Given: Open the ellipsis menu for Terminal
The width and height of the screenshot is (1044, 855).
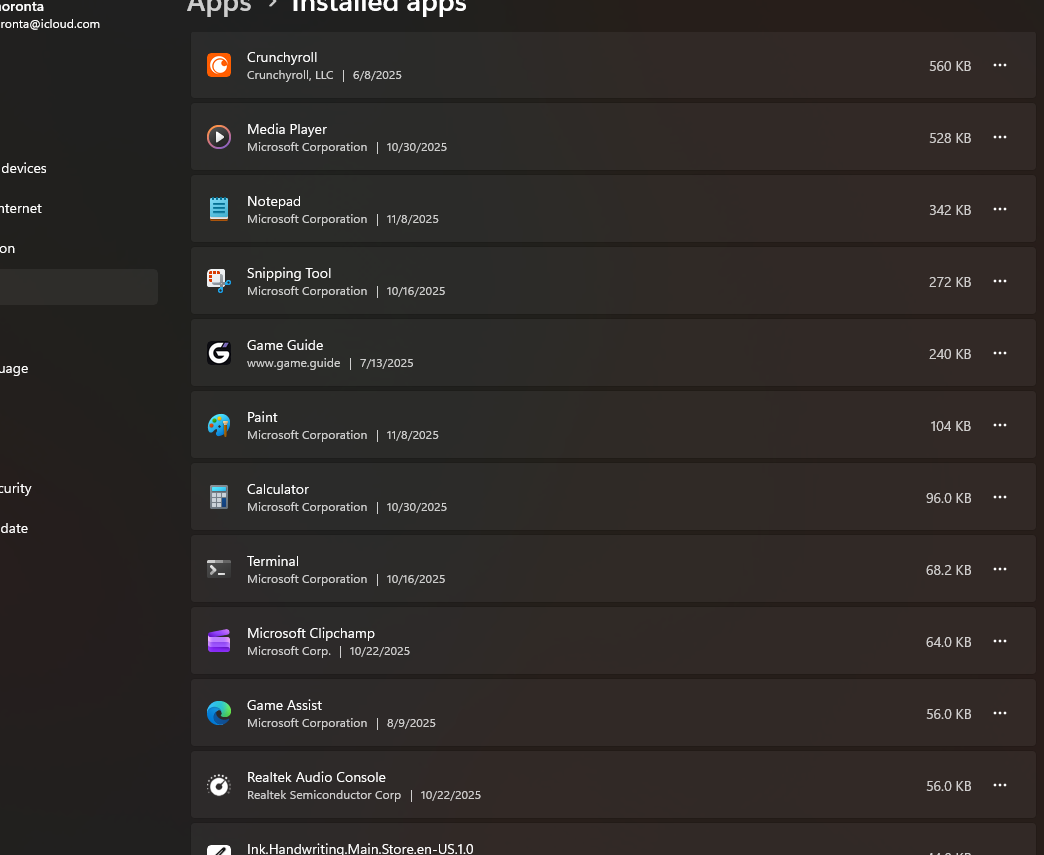Looking at the screenshot, I should pos(1000,569).
